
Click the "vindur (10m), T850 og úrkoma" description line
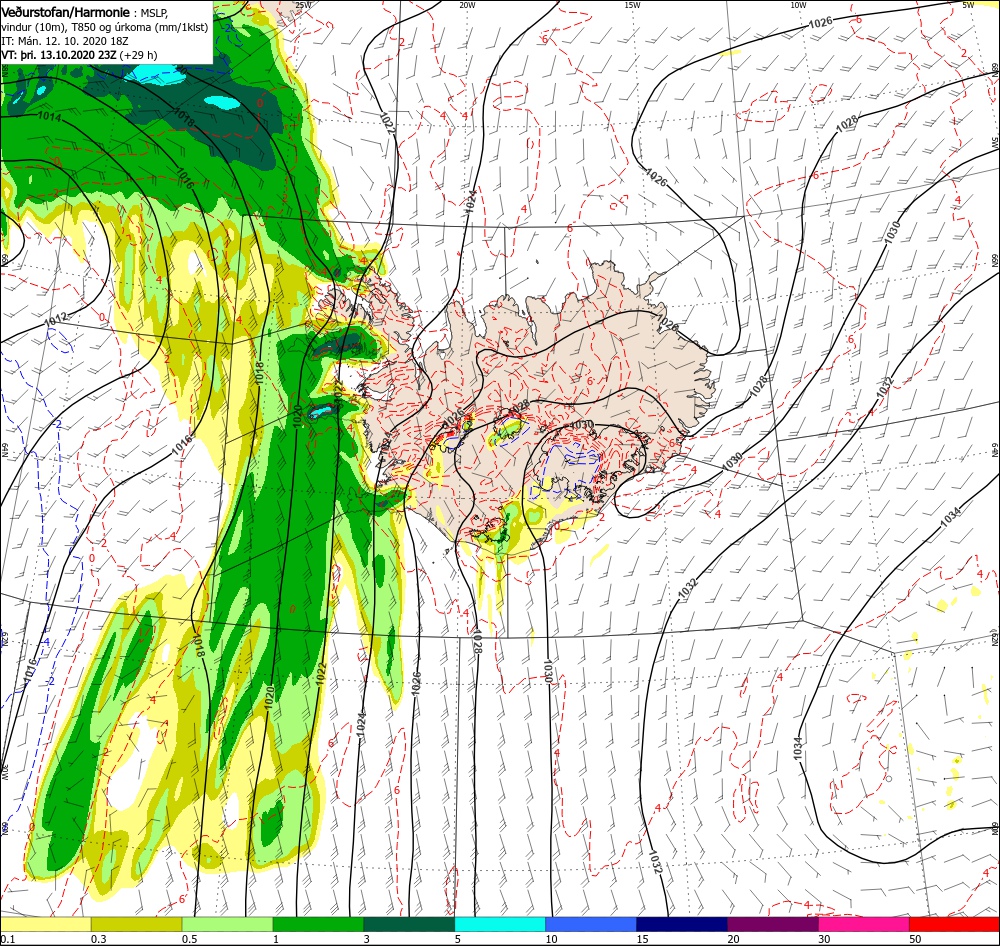[x=105, y=27]
